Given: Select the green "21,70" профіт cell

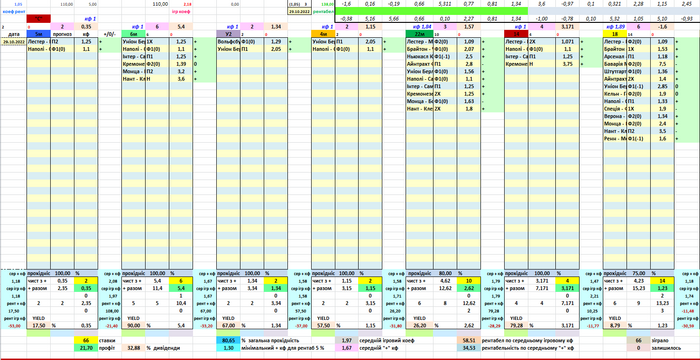Looking at the screenshot, I should (86, 348).
